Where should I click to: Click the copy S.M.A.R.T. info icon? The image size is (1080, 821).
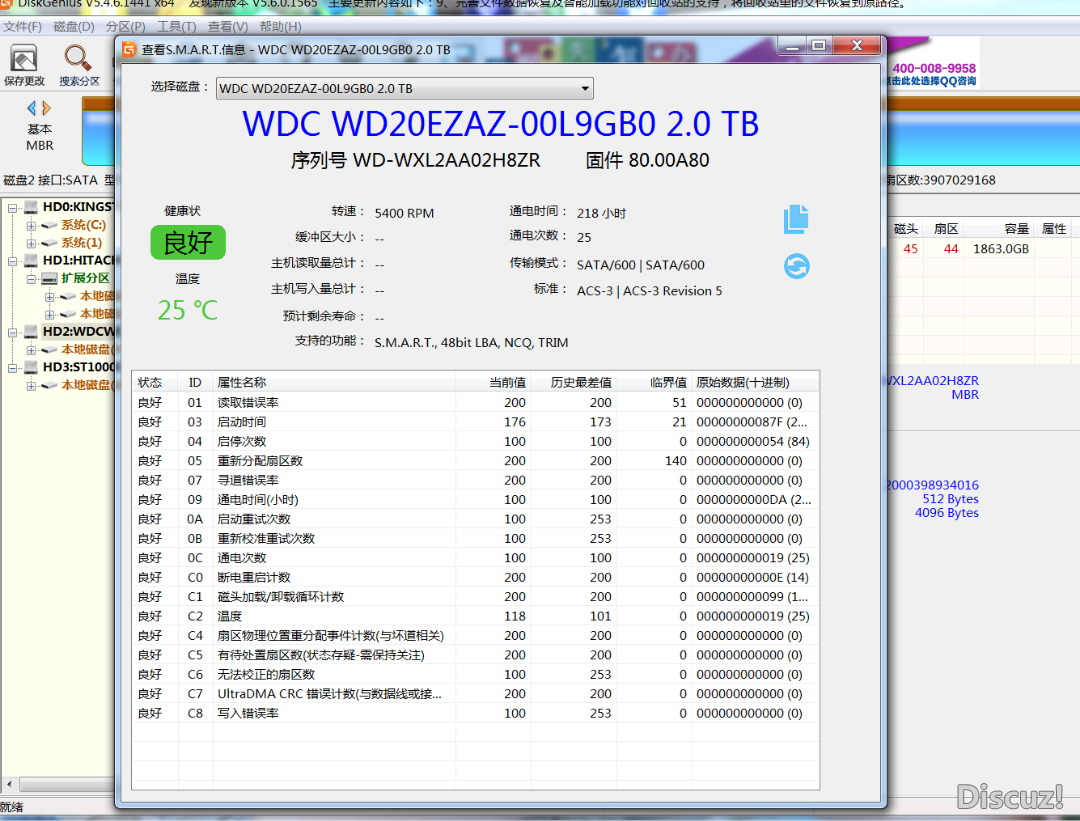(x=796, y=219)
